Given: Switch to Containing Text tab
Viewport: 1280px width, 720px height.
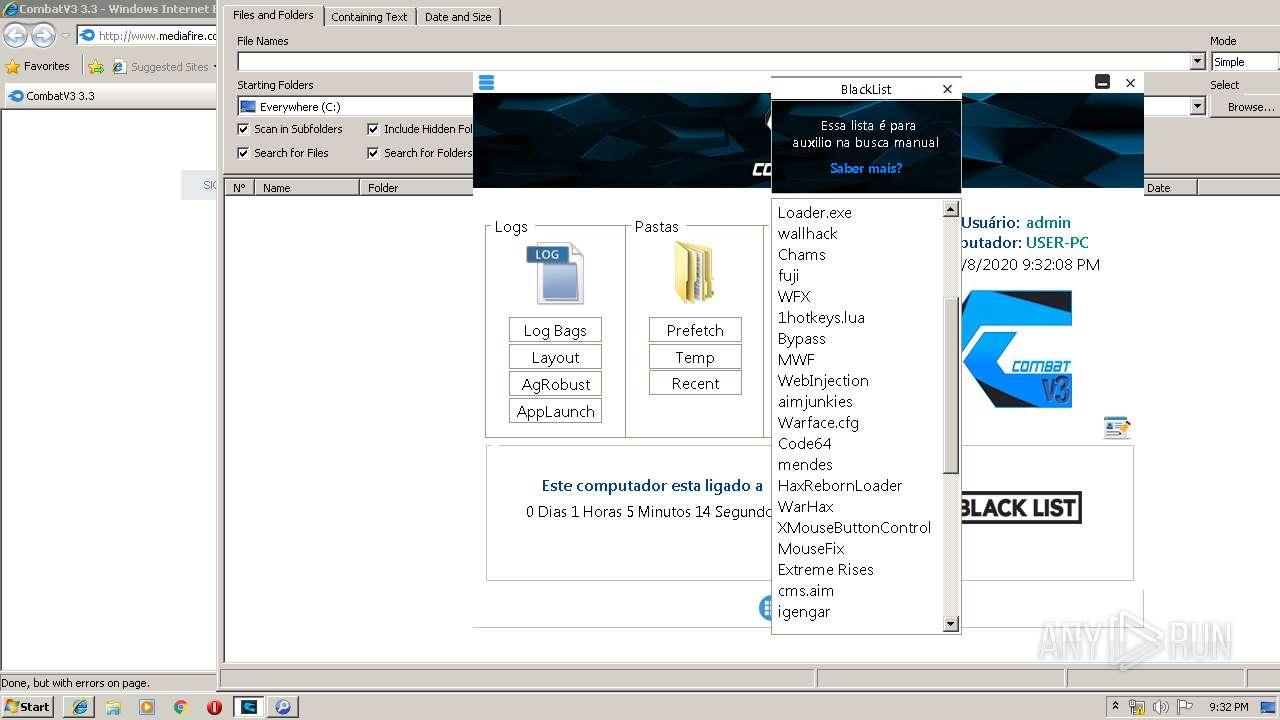Looking at the screenshot, I should [x=369, y=17].
